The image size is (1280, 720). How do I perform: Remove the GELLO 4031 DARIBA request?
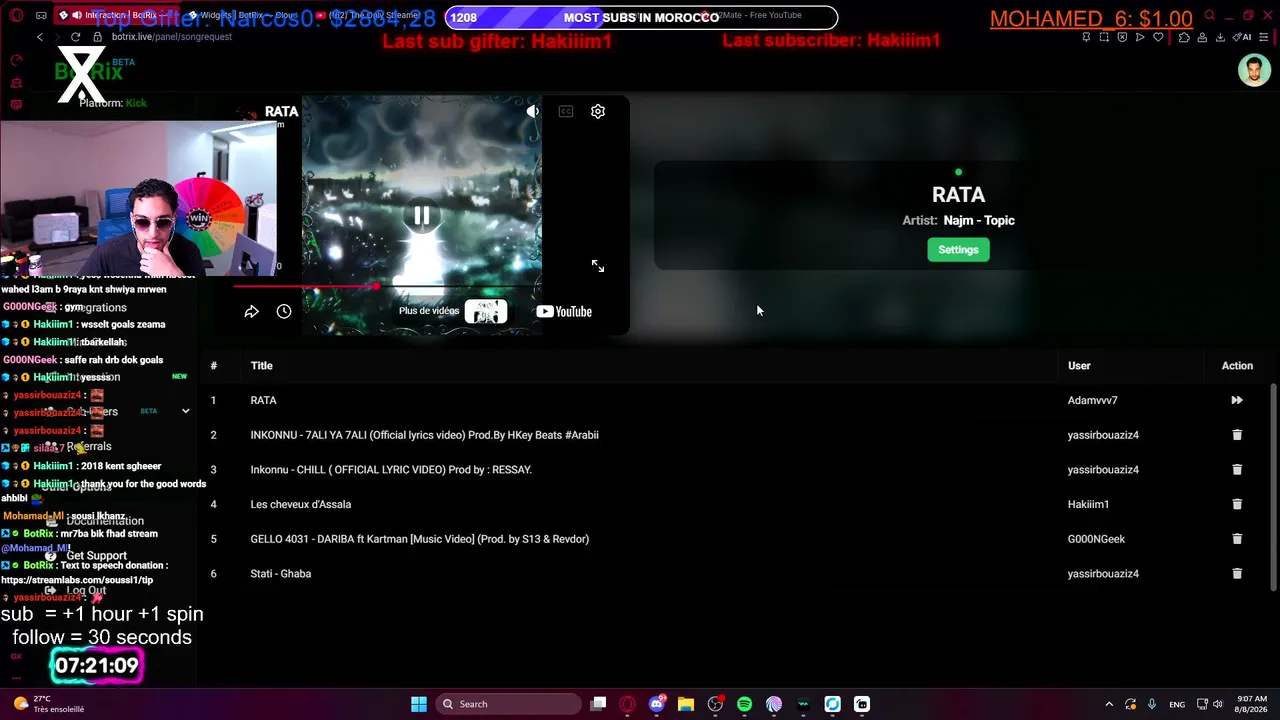pos(1237,539)
